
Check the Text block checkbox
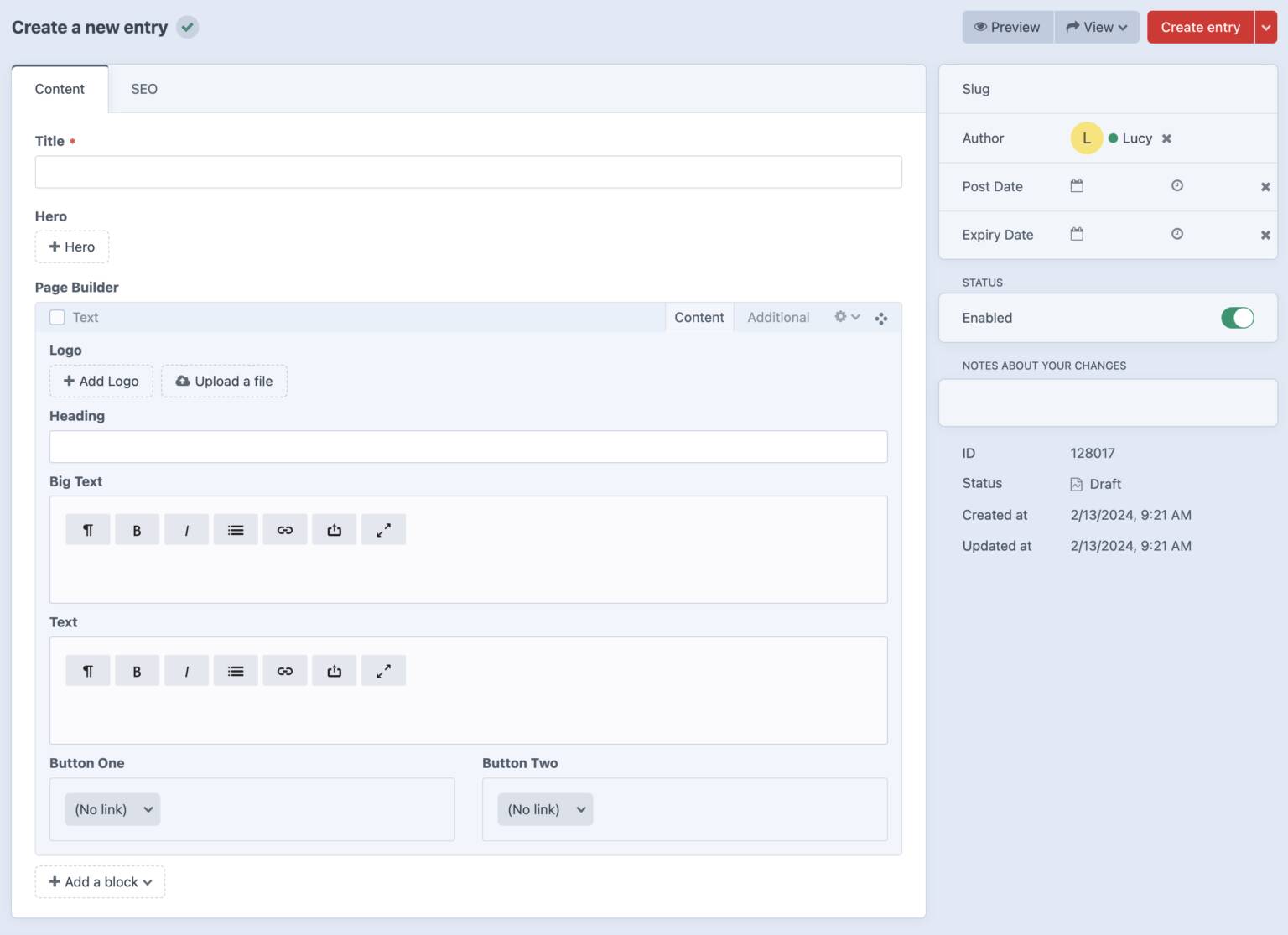57,317
